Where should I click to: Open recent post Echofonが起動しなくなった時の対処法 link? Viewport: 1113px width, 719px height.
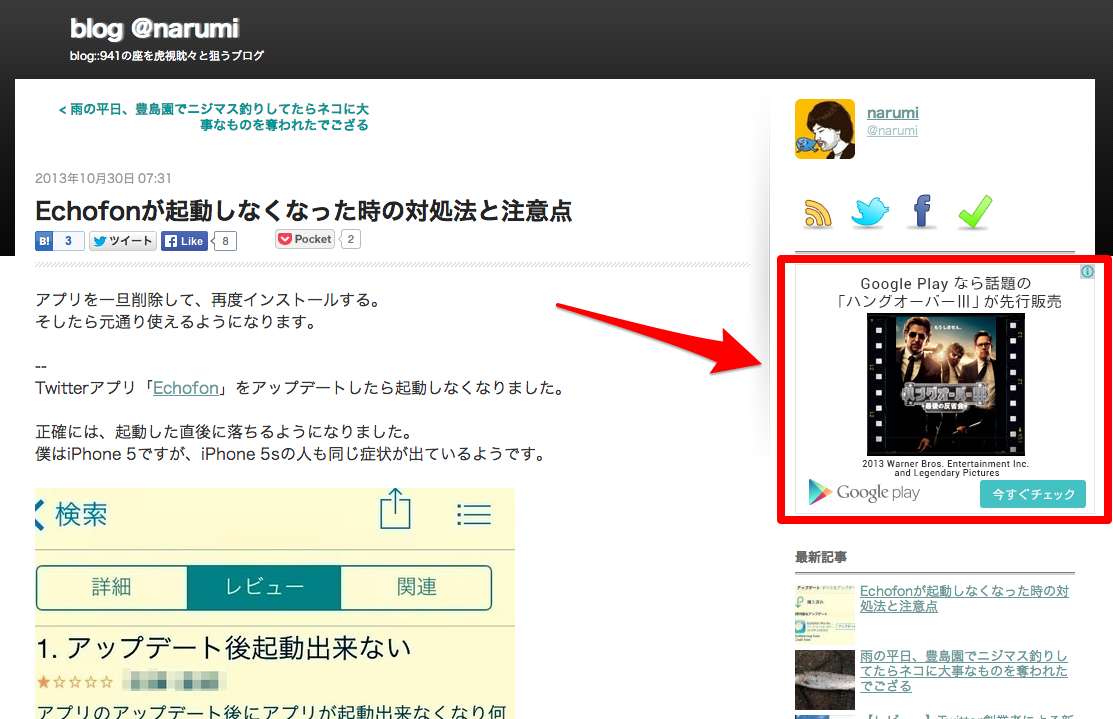(964, 598)
